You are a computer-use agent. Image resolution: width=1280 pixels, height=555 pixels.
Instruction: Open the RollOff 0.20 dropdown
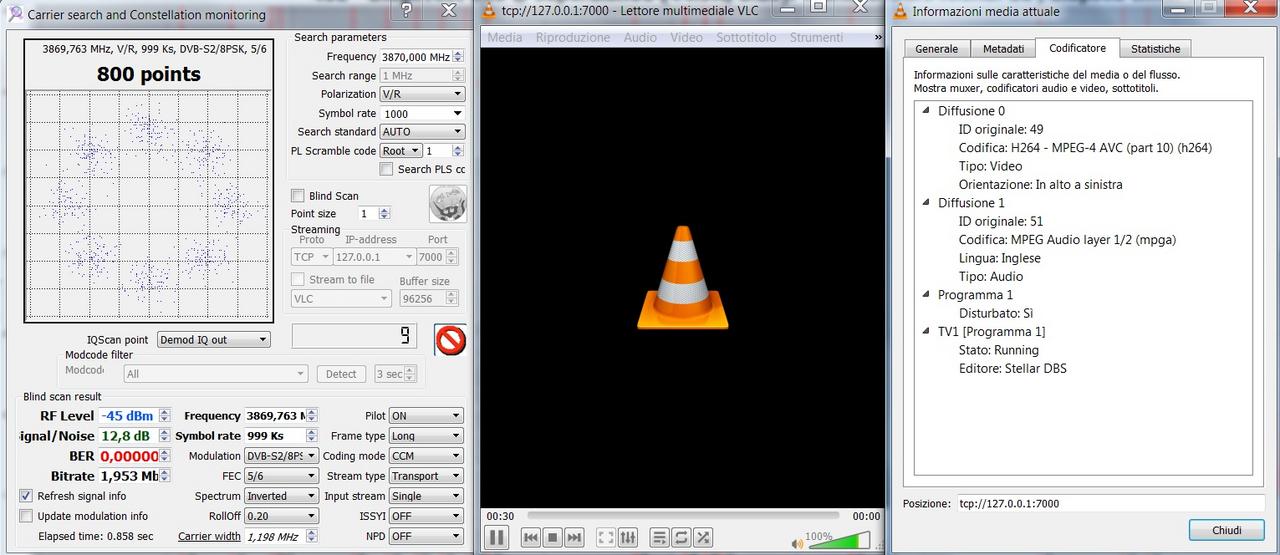pyautogui.click(x=281, y=516)
